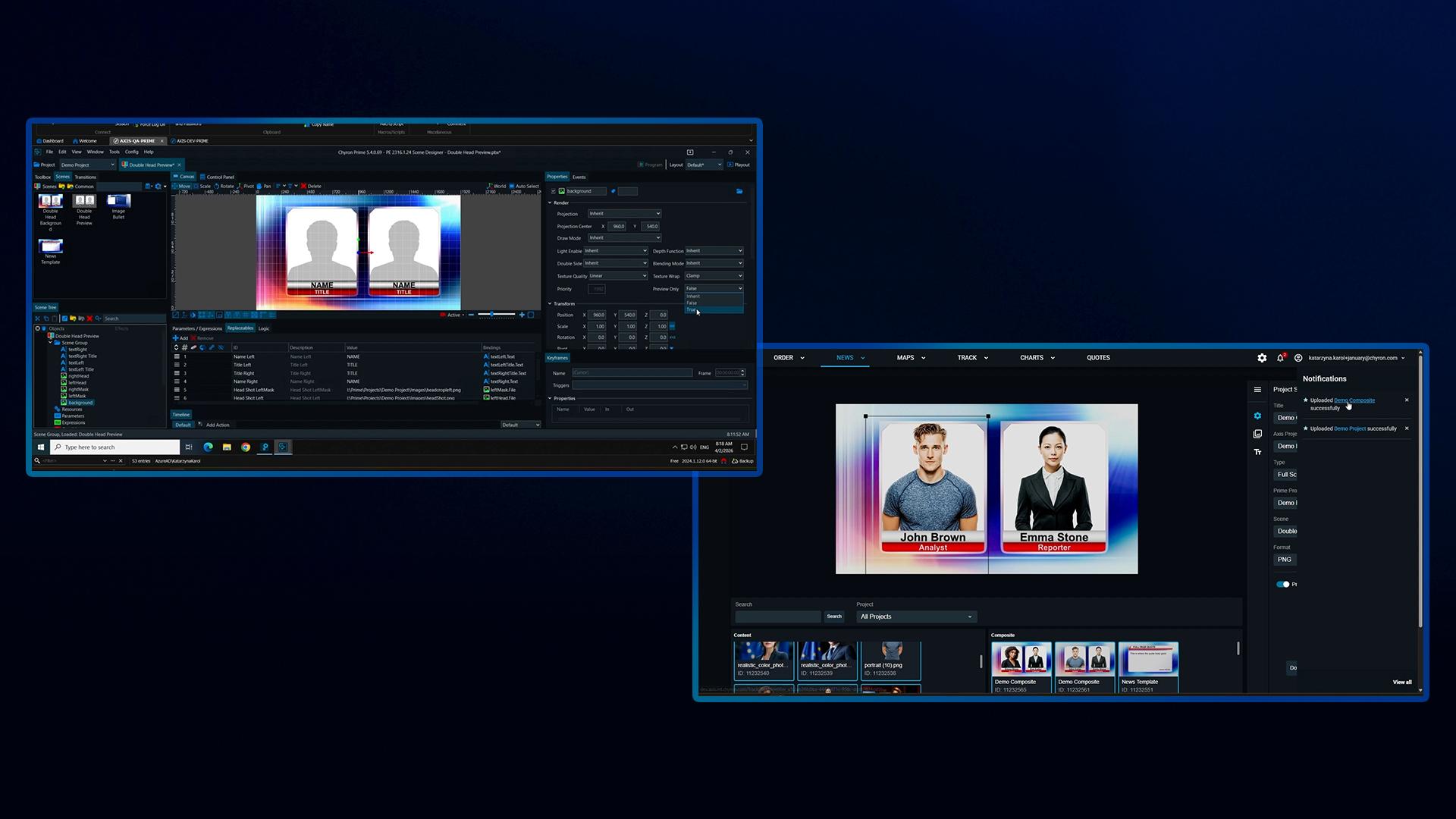Image resolution: width=1456 pixels, height=819 pixels.
Task: Click the World coordinate button
Action: [497, 186]
